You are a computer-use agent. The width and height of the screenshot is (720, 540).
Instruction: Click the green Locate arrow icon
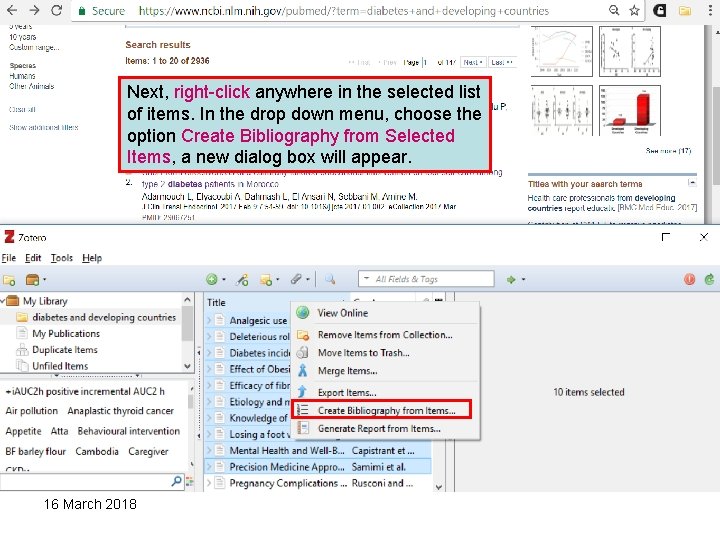click(511, 279)
